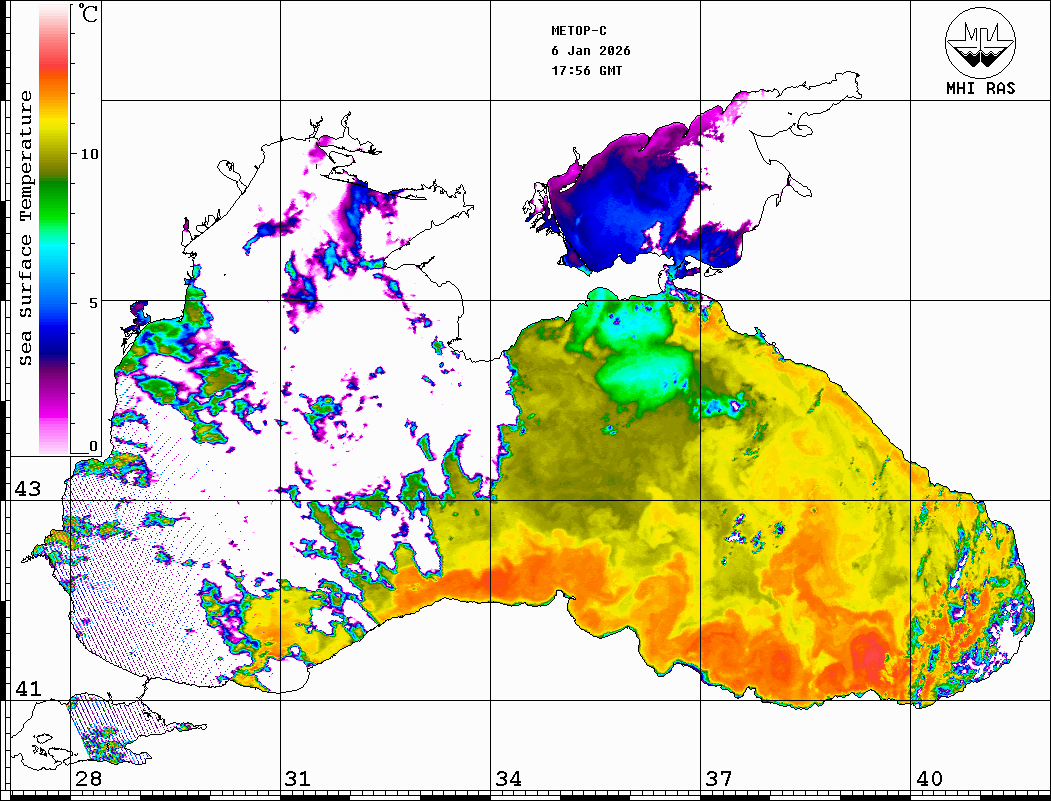Click the 17:56 GMT timestamp
This screenshot has height=801, width=1051.
coord(587,71)
